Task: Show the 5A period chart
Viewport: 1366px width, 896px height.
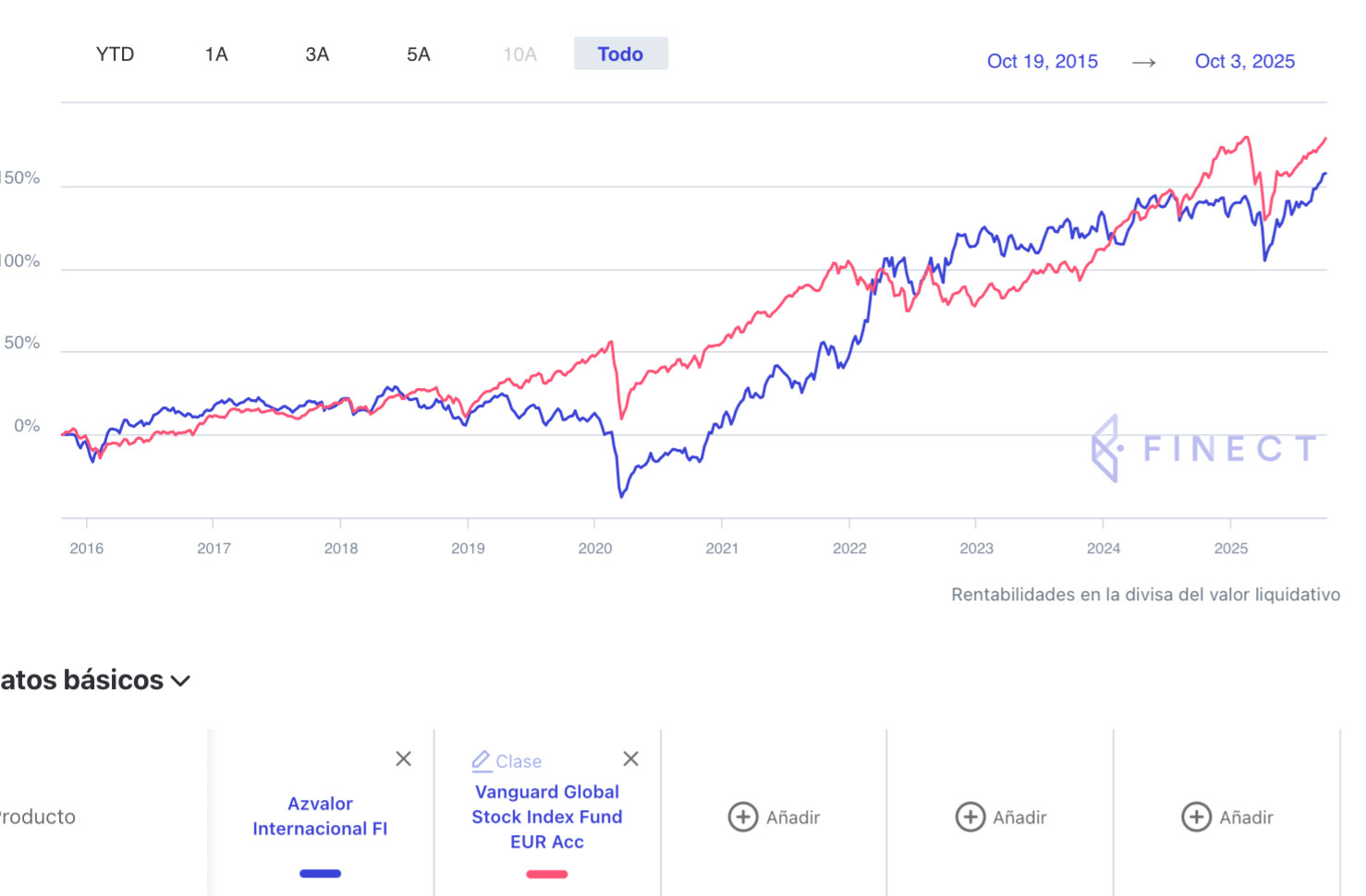Action: click(x=419, y=54)
